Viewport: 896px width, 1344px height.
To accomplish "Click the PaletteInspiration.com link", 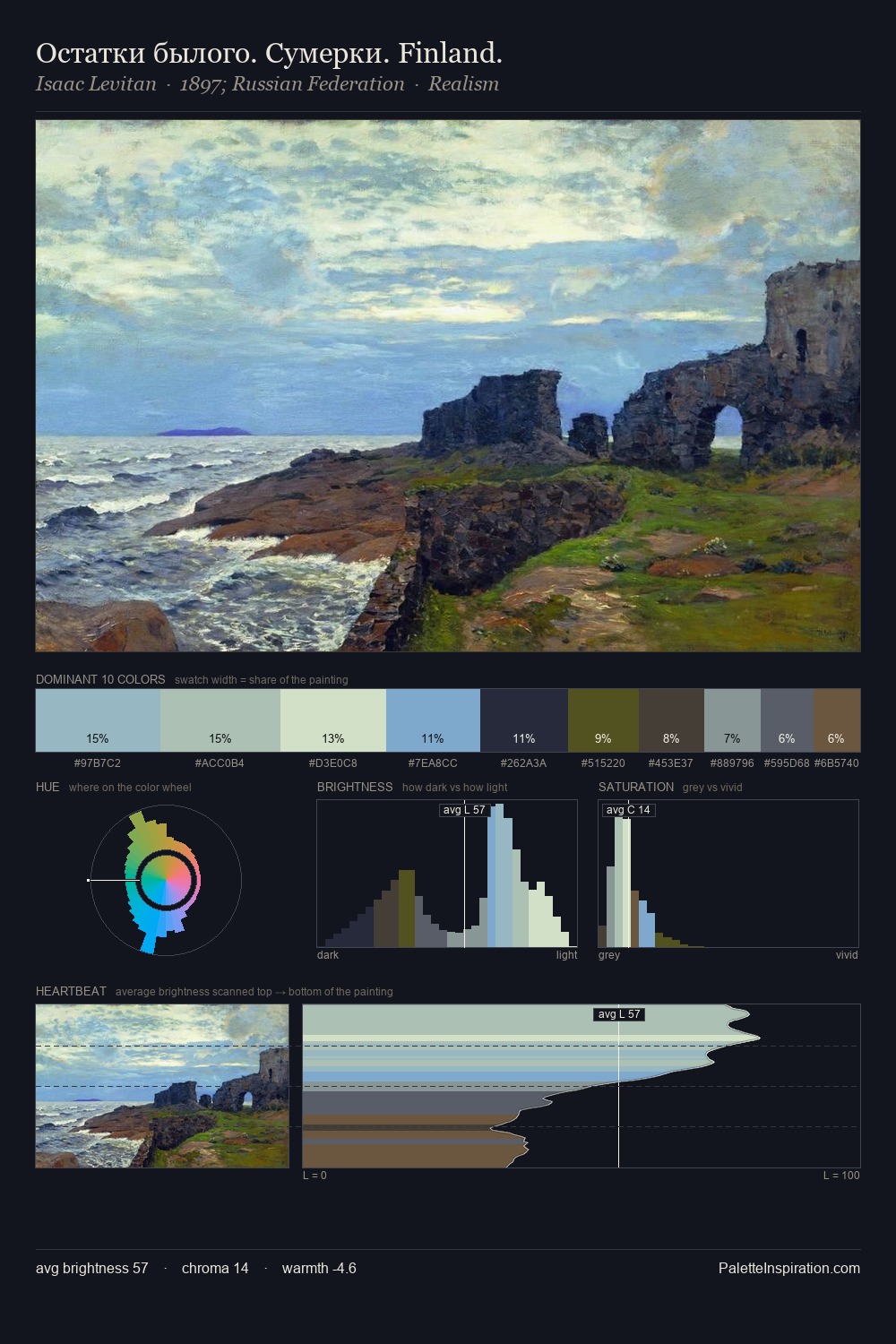I will tap(789, 1268).
